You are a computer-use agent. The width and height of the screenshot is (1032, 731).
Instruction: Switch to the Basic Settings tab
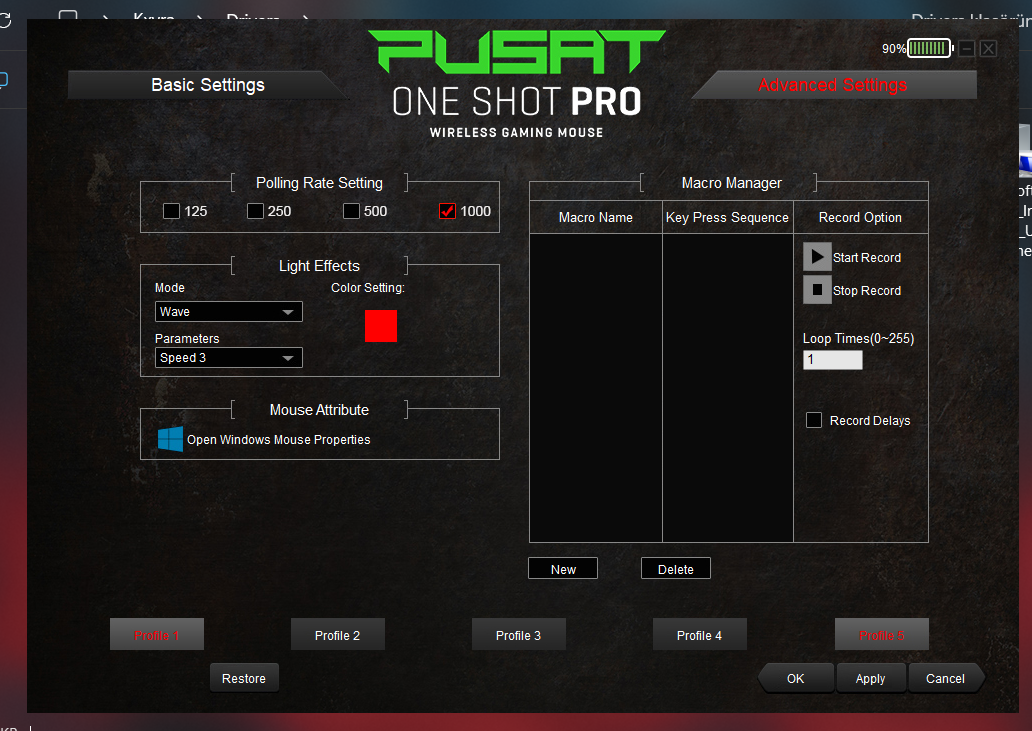[208, 85]
